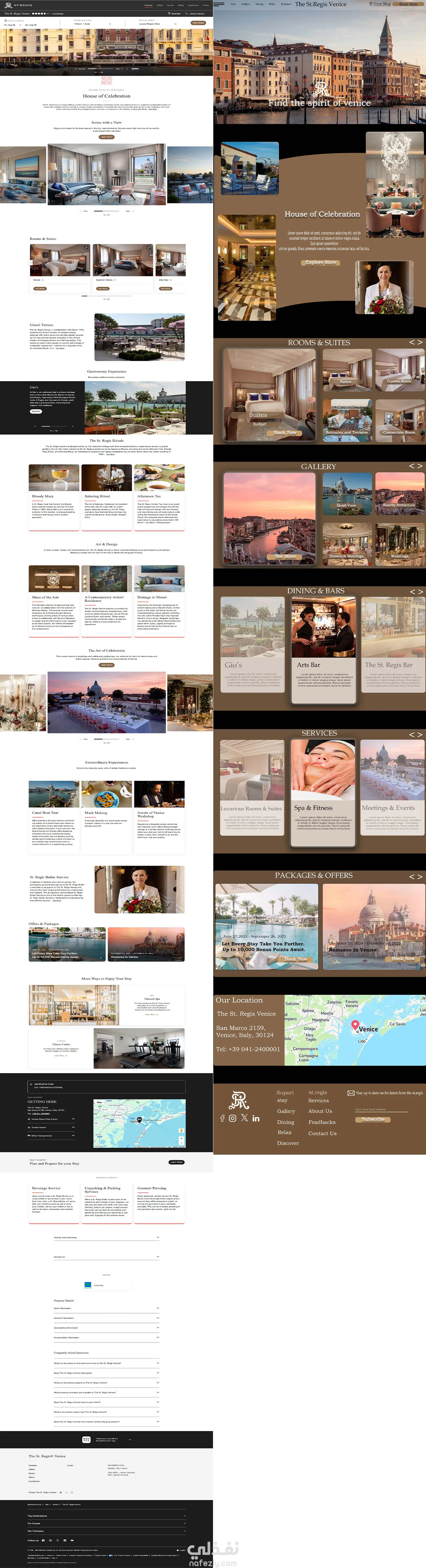The width and height of the screenshot is (426, 1568).
Task: Click Book Now on Romance in Venice offer
Action: click(x=403, y=959)
